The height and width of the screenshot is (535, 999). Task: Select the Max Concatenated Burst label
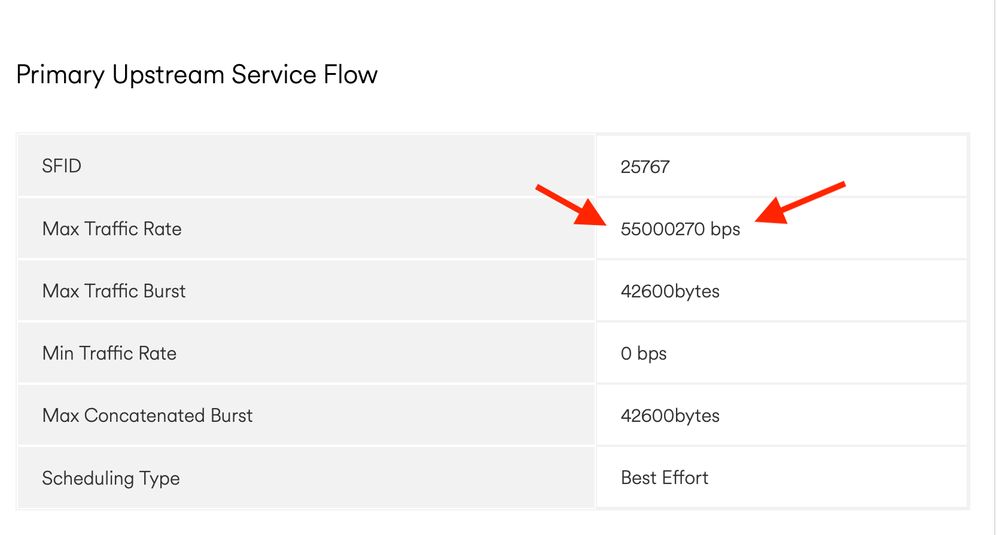(x=147, y=416)
